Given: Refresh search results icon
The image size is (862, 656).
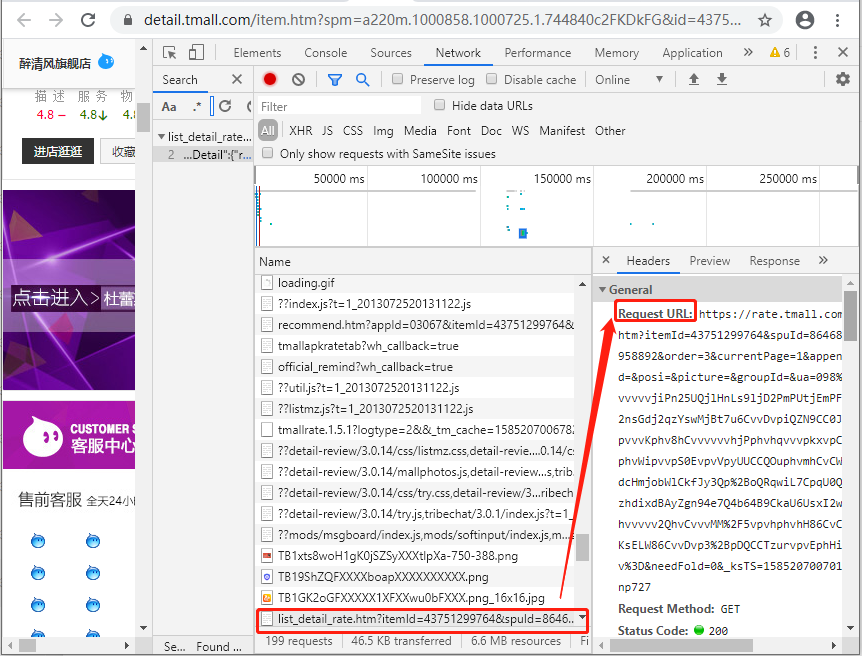Looking at the screenshot, I should click(x=225, y=106).
